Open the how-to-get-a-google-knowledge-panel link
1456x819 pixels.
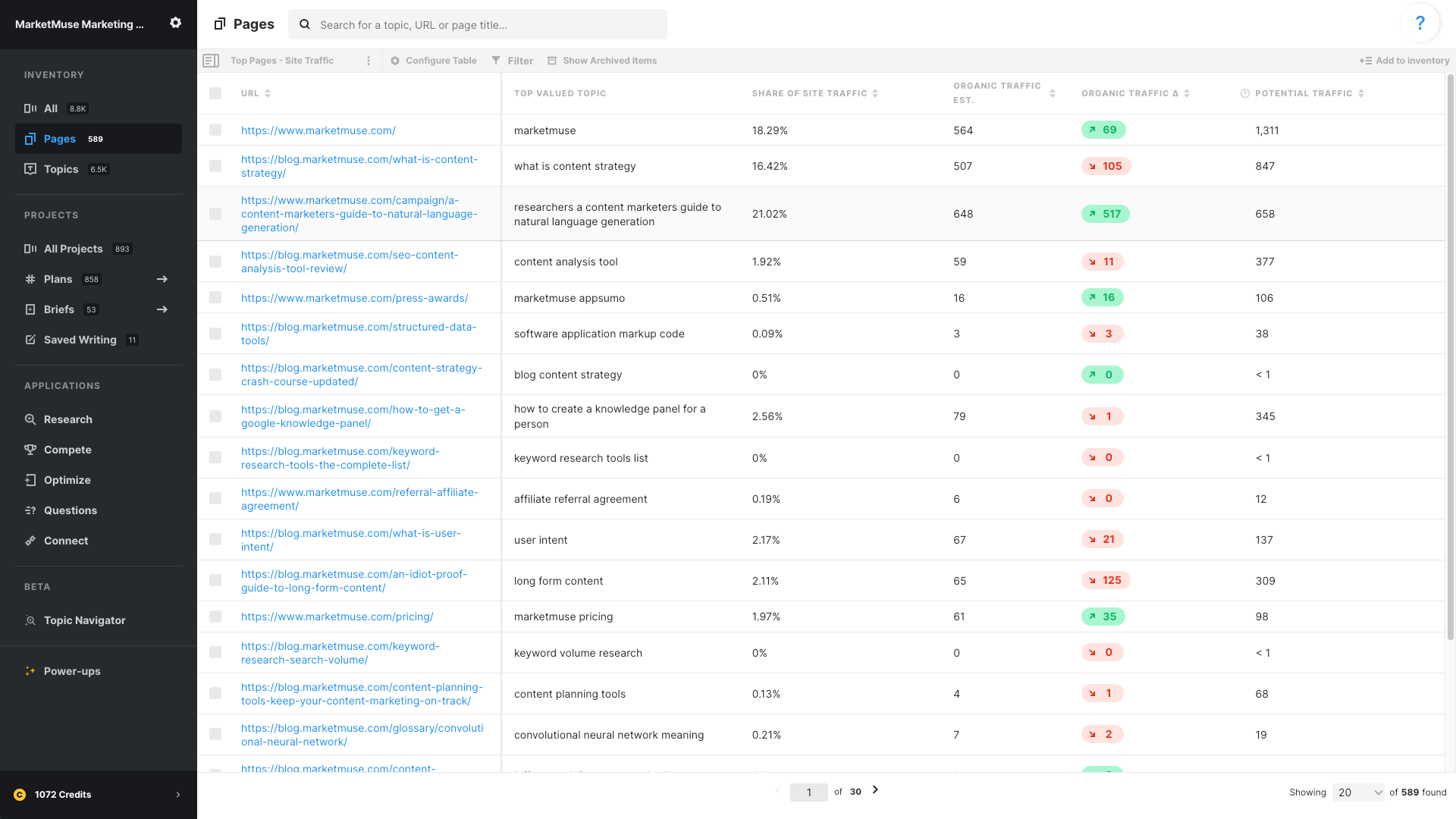353,416
